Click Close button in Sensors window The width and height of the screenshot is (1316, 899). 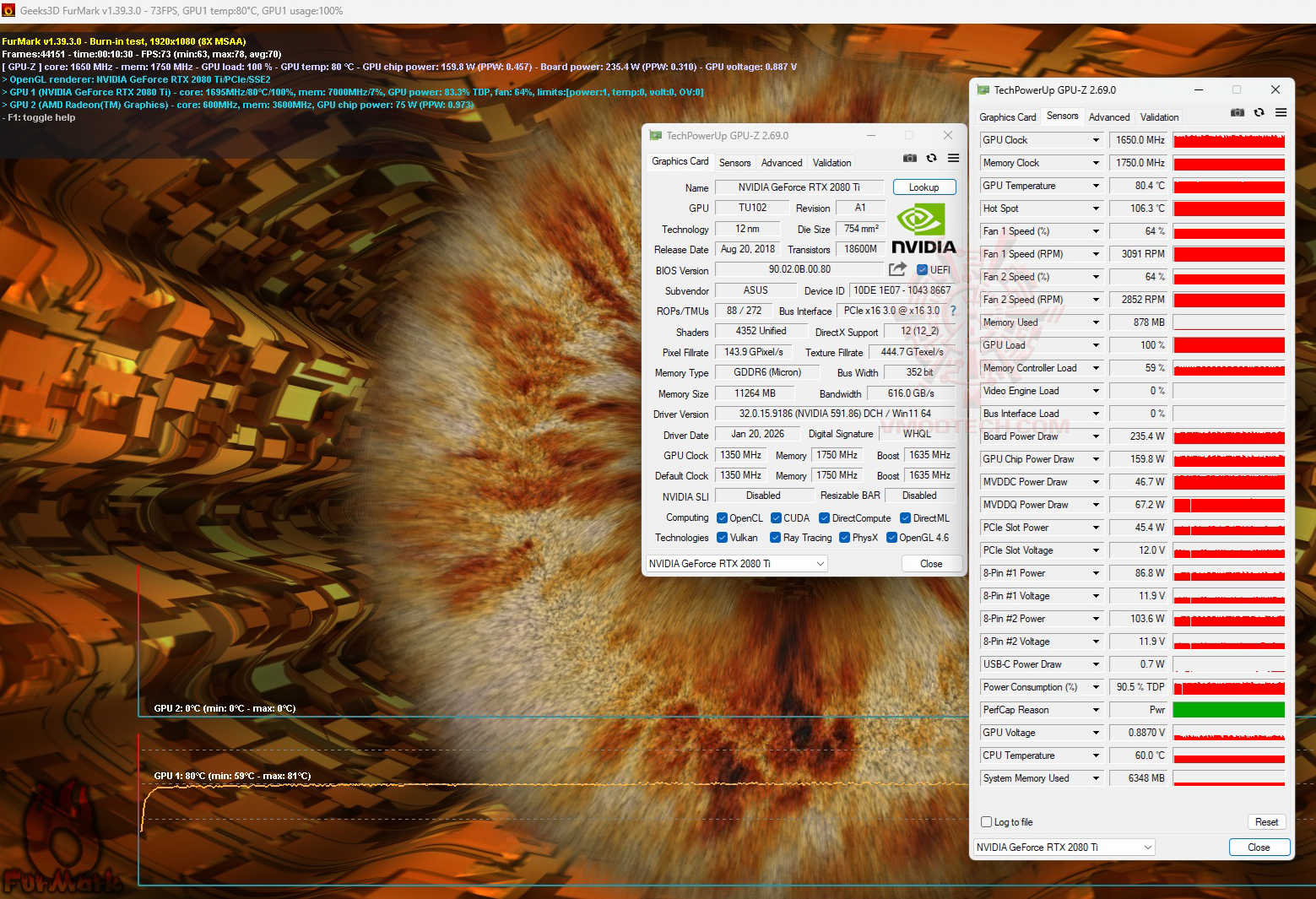1259,847
